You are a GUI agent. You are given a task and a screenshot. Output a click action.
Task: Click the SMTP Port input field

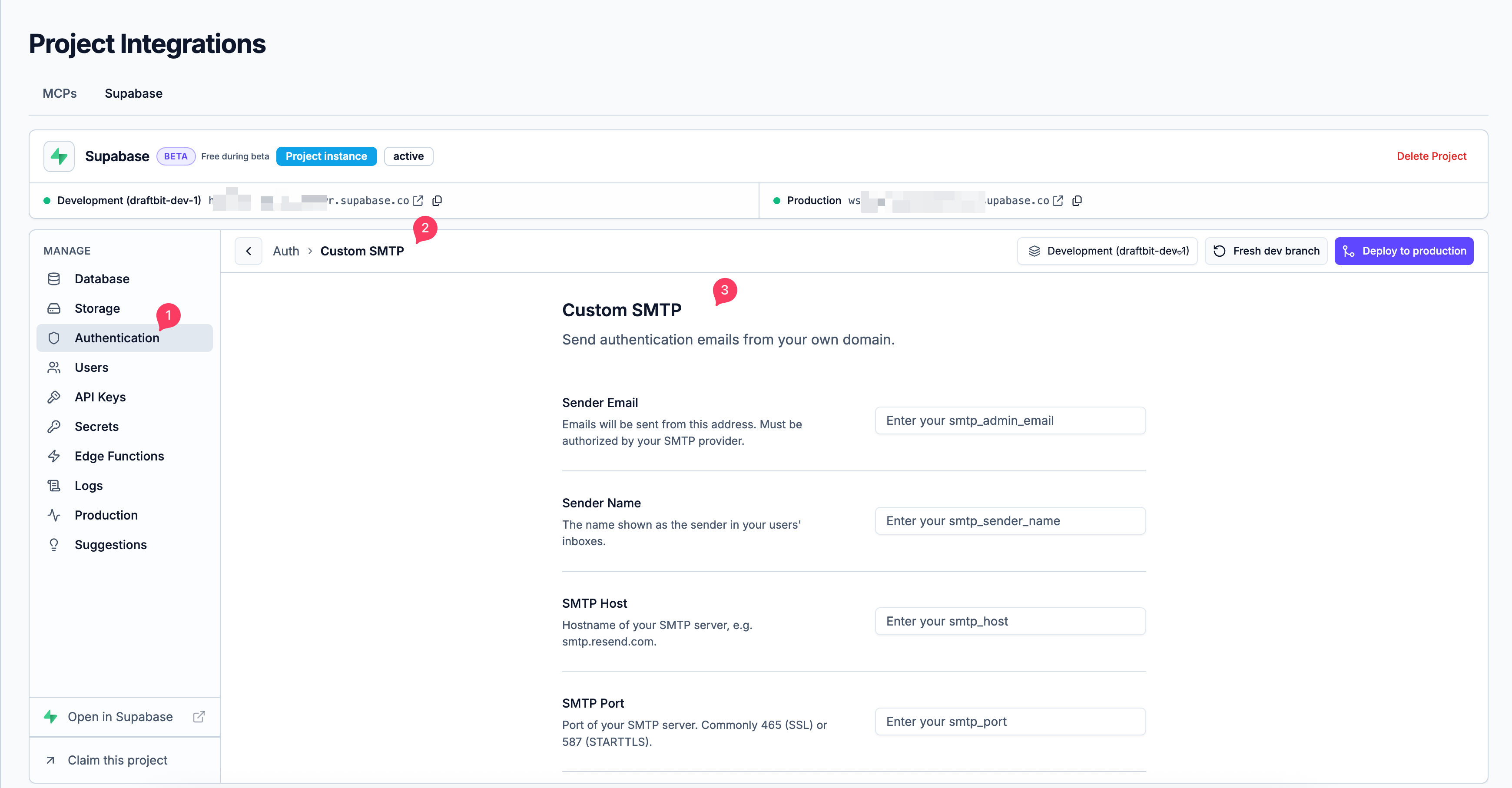click(x=1010, y=722)
